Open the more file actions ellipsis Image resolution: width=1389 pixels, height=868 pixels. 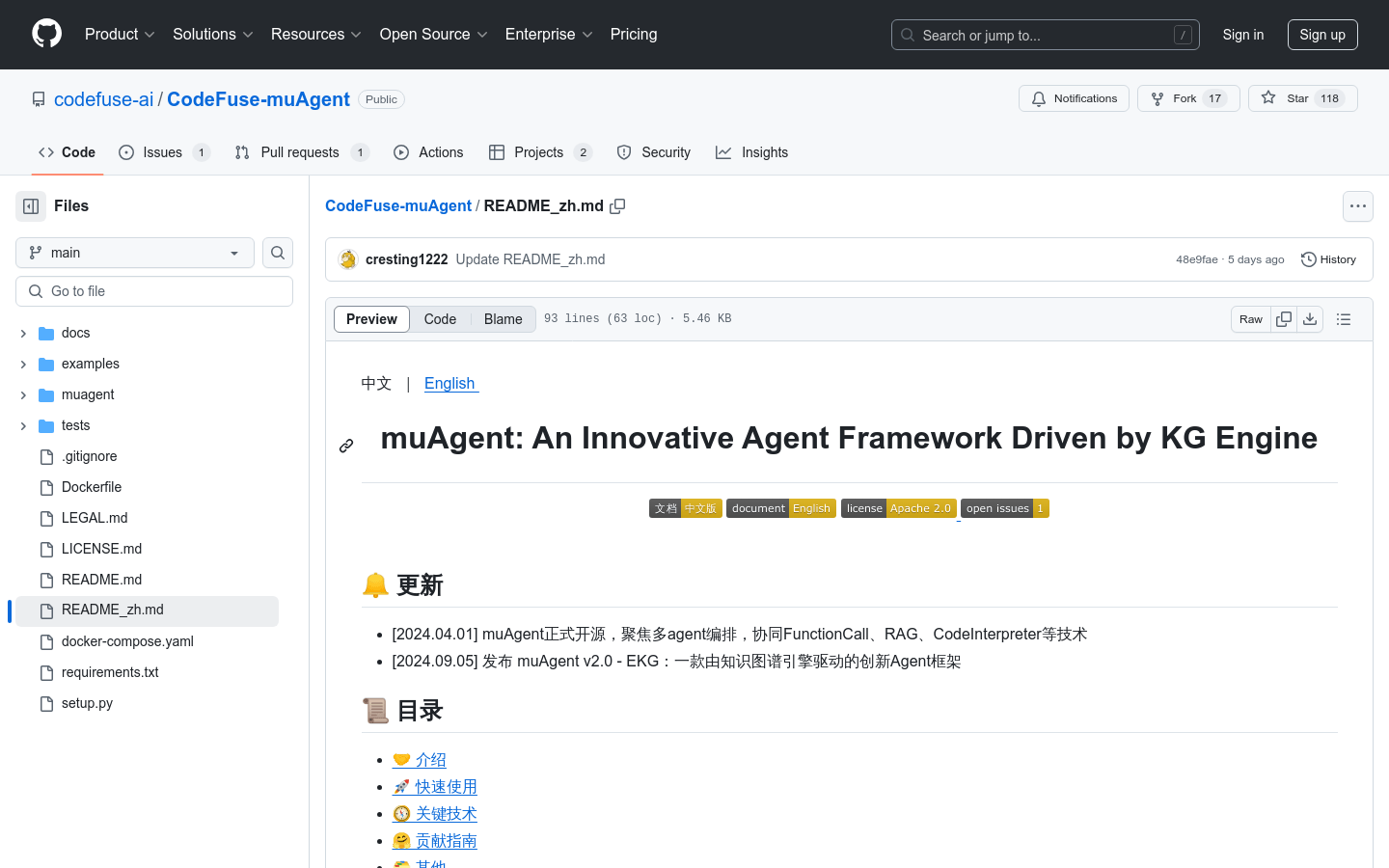[1358, 206]
